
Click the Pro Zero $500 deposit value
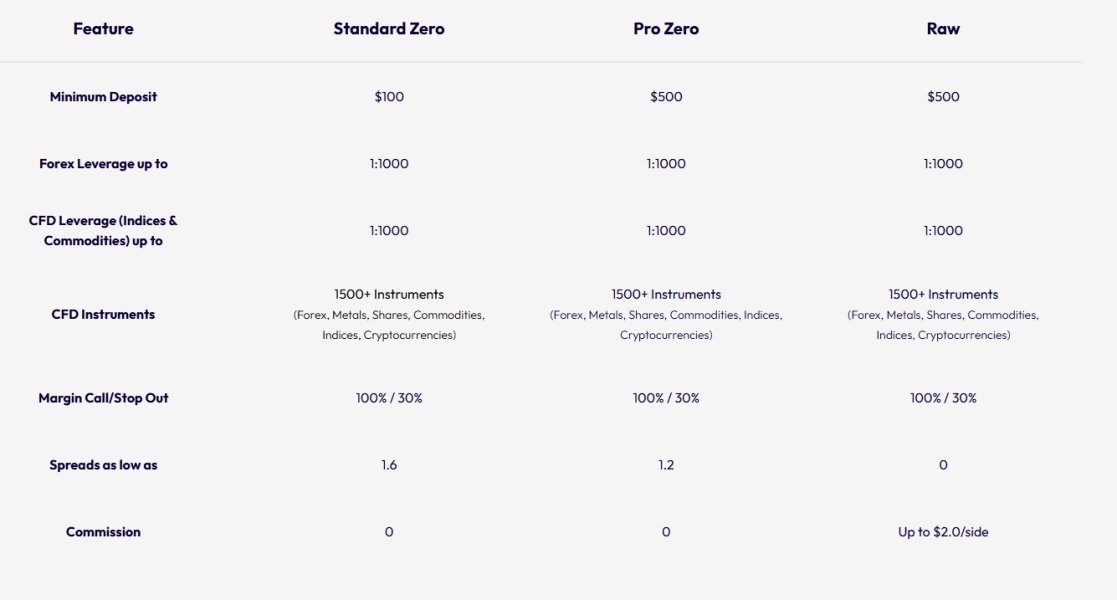click(666, 97)
